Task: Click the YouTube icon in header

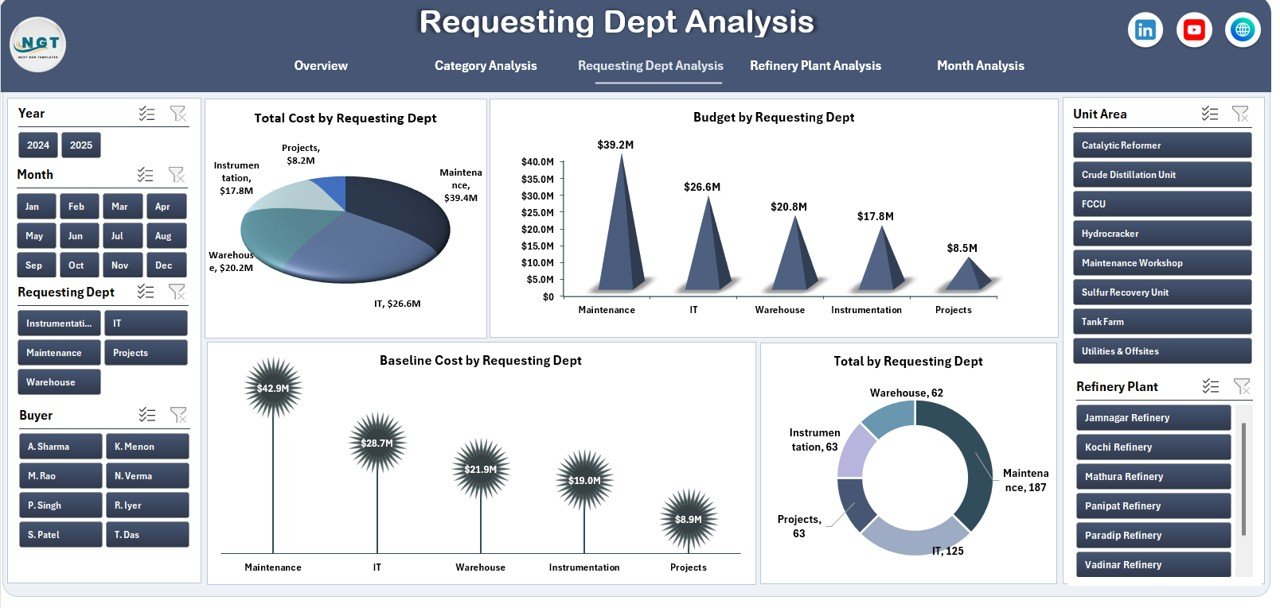Action: click(1194, 30)
